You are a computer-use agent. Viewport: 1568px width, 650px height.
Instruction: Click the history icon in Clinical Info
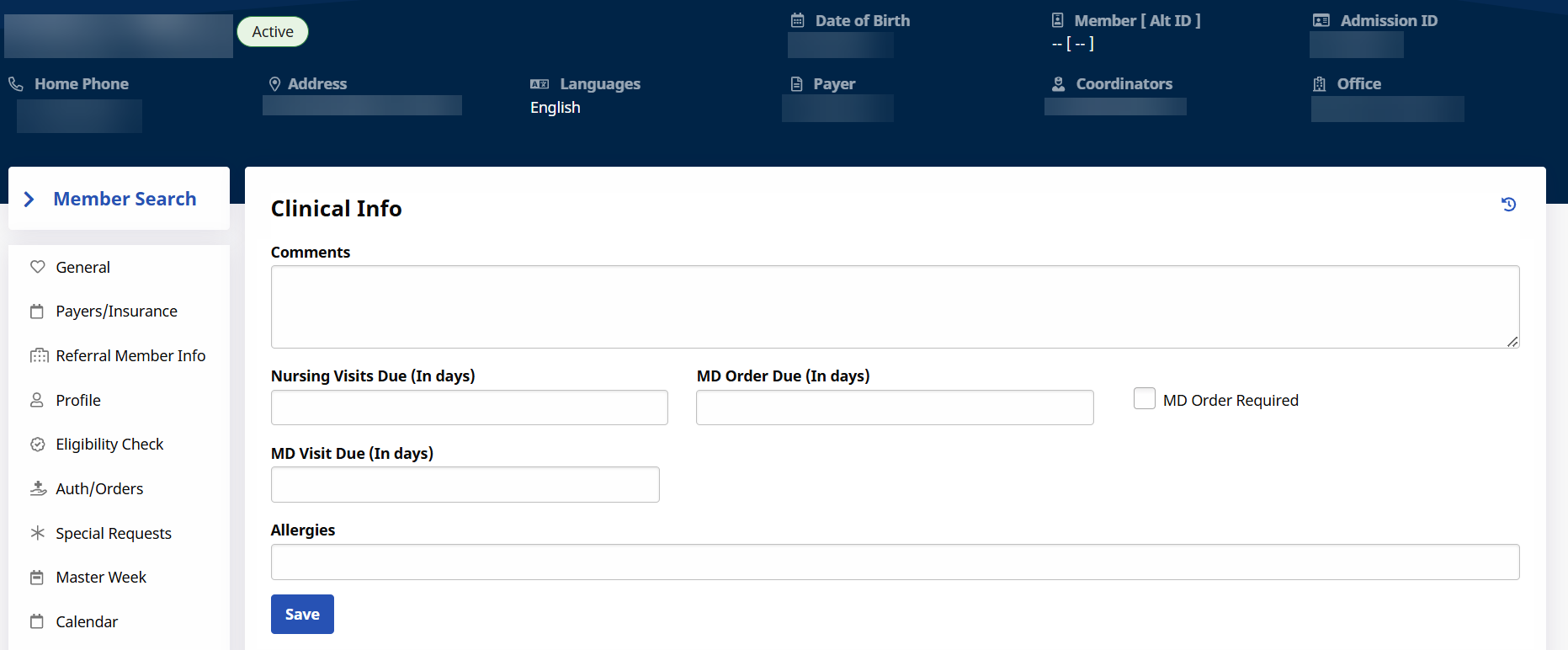1508,205
